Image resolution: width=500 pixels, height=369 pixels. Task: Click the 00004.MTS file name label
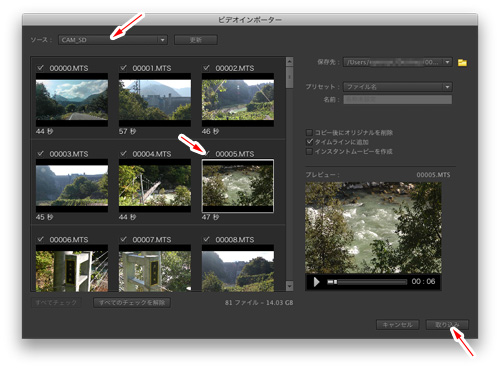coord(152,154)
